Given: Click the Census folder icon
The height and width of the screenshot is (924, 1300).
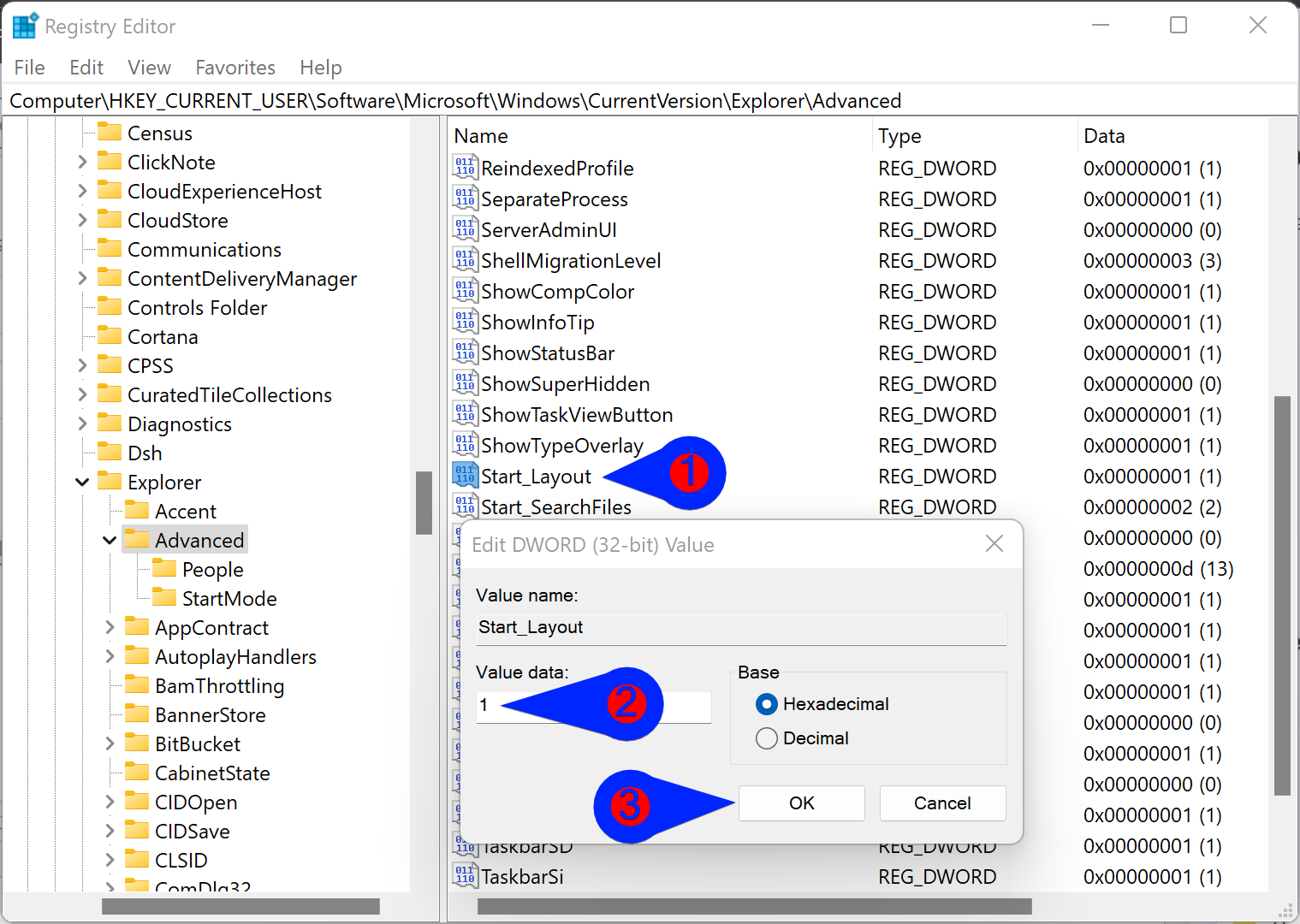Looking at the screenshot, I should [x=110, y=132].
